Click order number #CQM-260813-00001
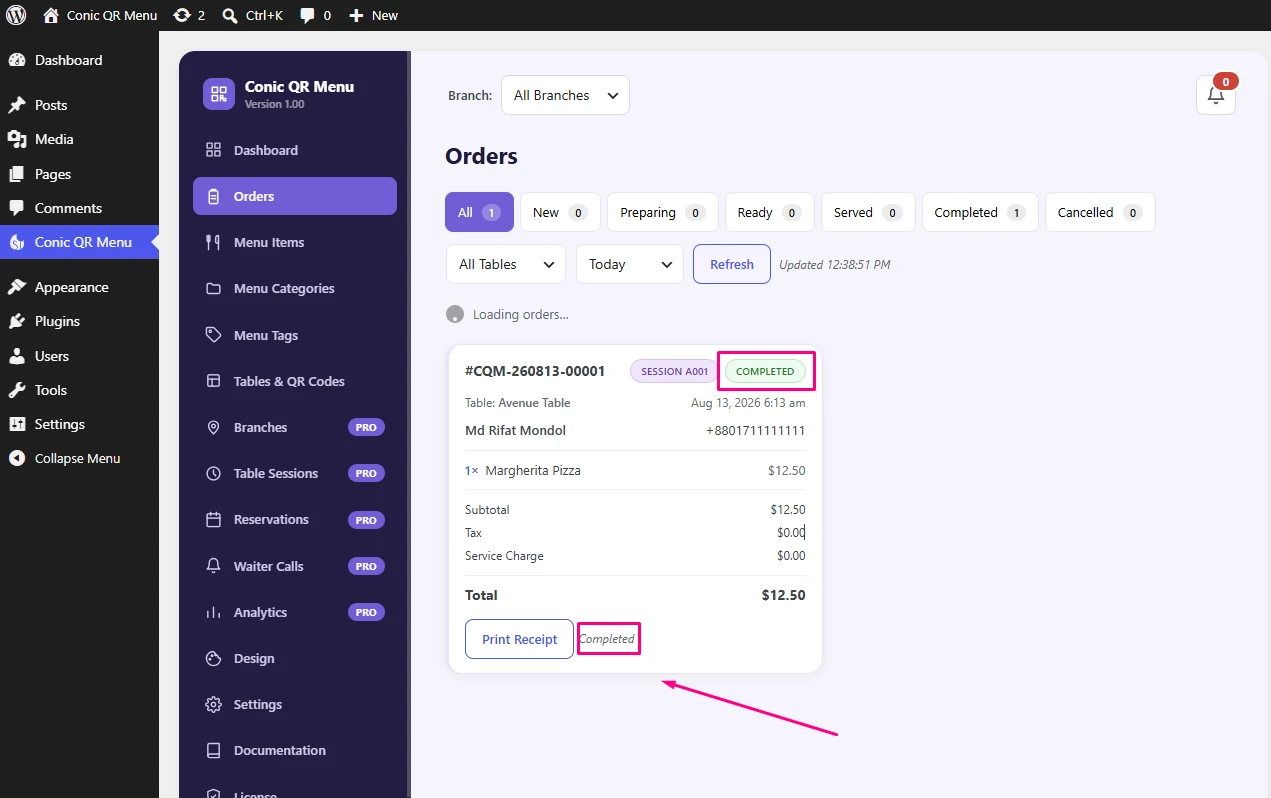This screenshot has height=798, width=1271. 535,371
